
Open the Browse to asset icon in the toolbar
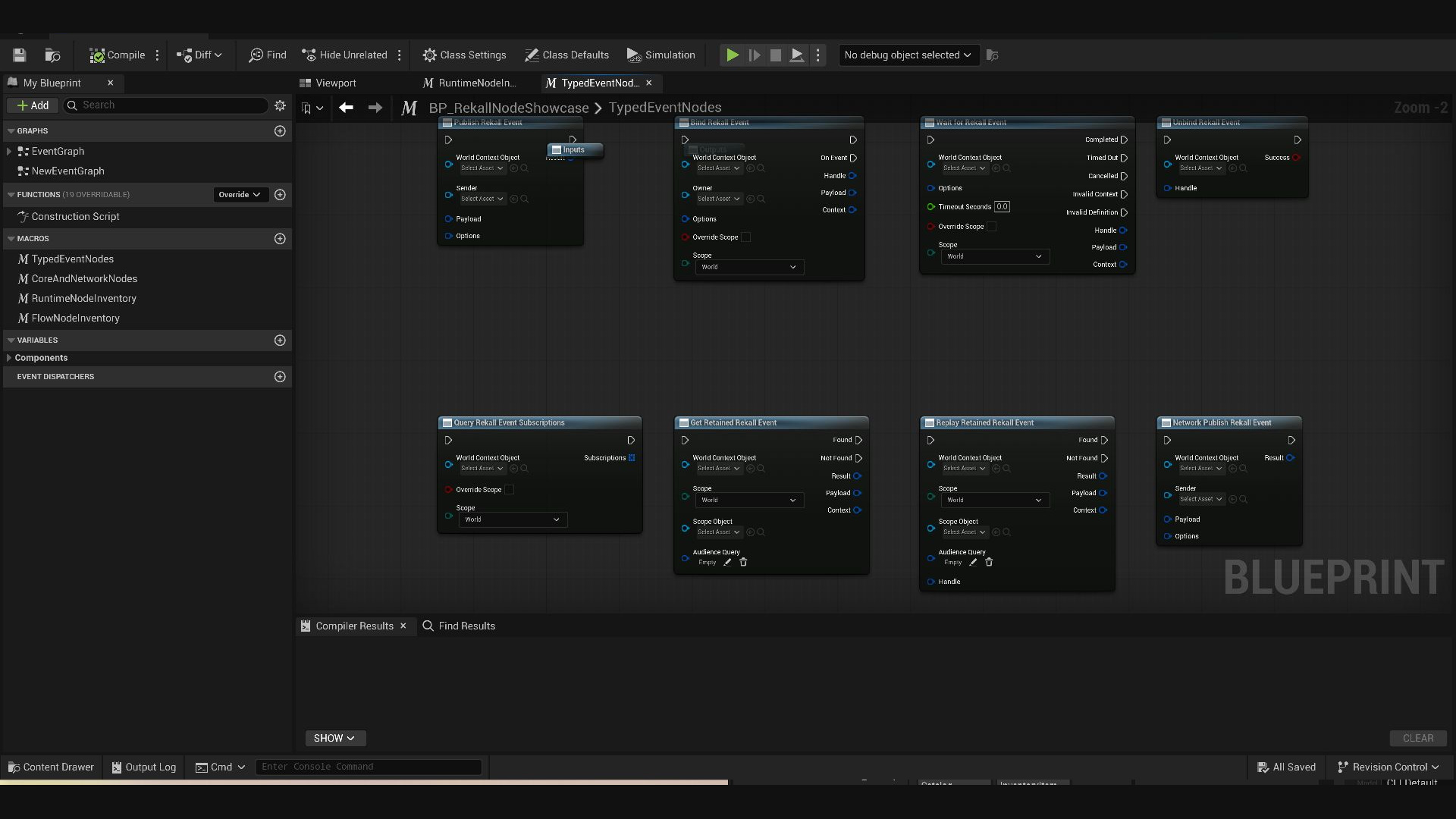coord(52,55)
